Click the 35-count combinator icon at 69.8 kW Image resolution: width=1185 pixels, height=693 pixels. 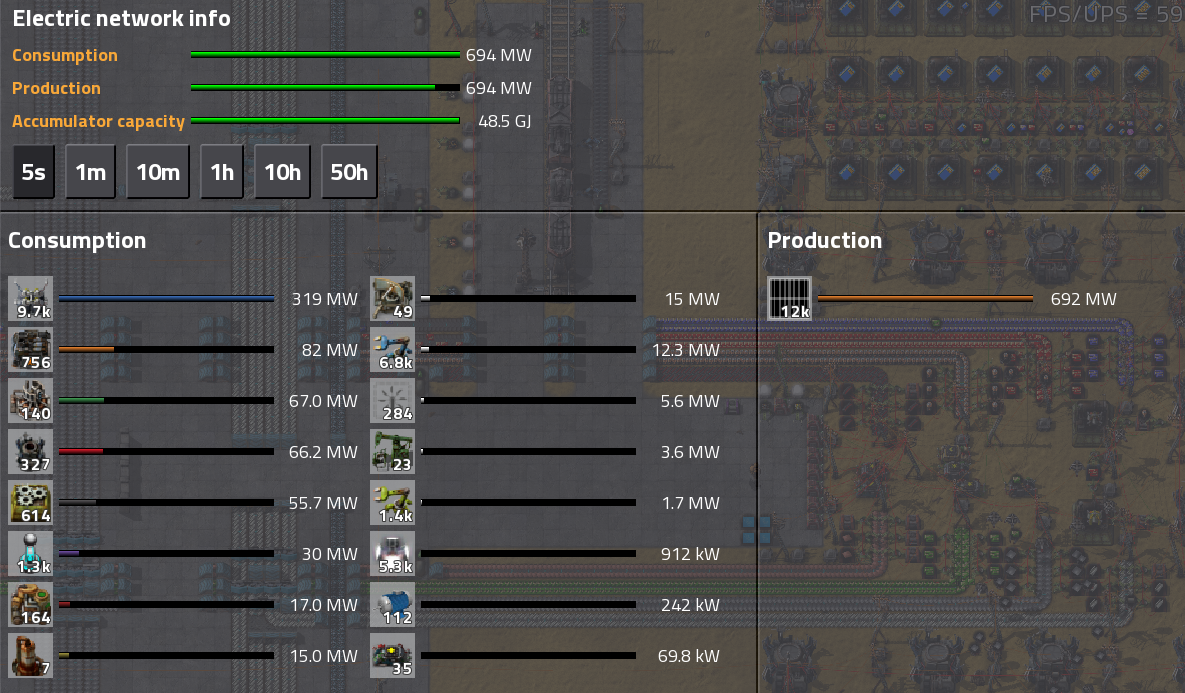tap(392, 655)
